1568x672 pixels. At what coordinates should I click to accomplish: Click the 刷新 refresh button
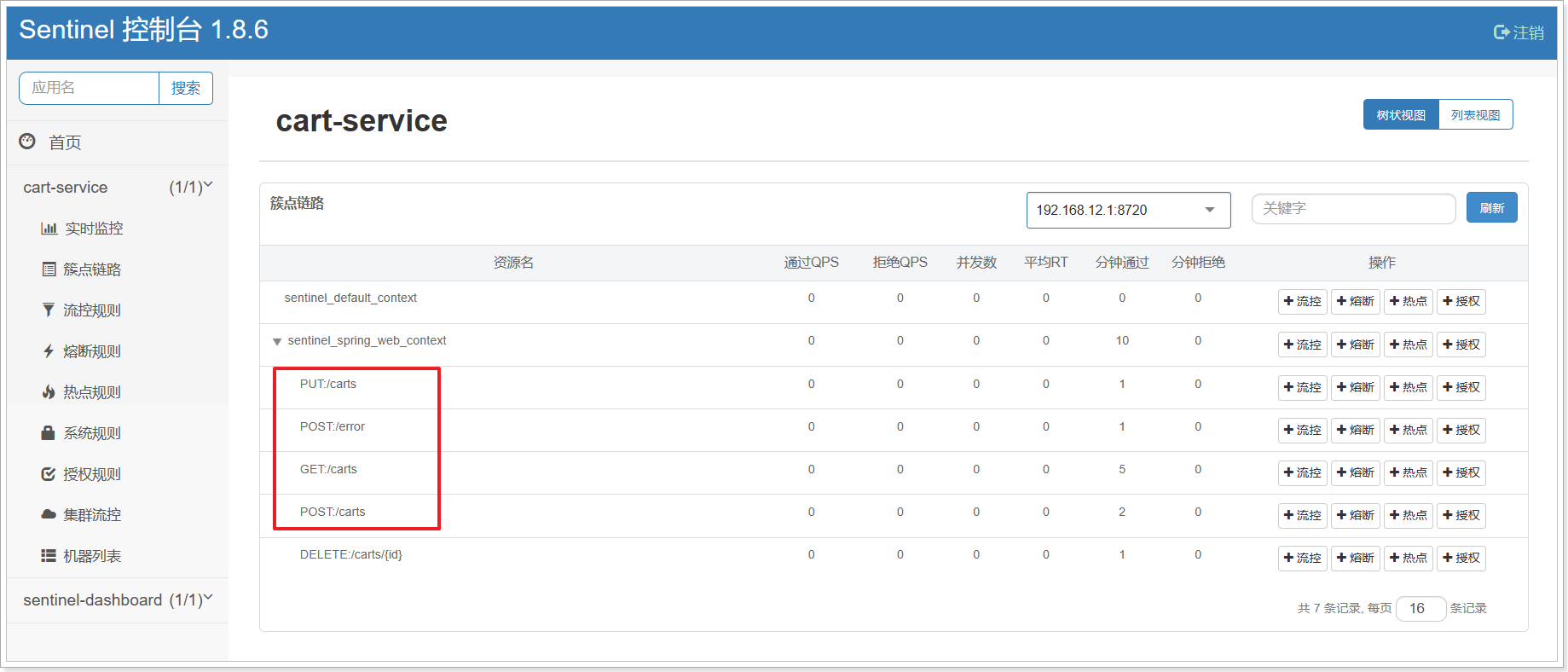pyautogui.click(x=1491, y=208)
